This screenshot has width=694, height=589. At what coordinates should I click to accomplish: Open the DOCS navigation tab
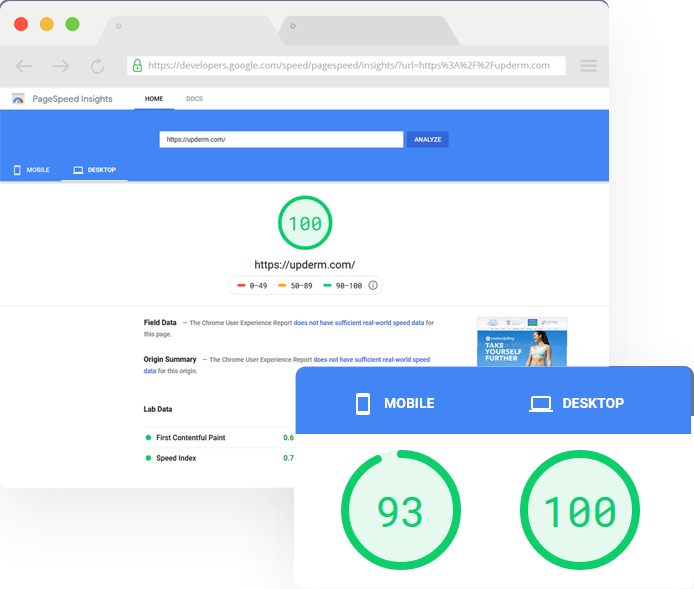click(194, 99)
